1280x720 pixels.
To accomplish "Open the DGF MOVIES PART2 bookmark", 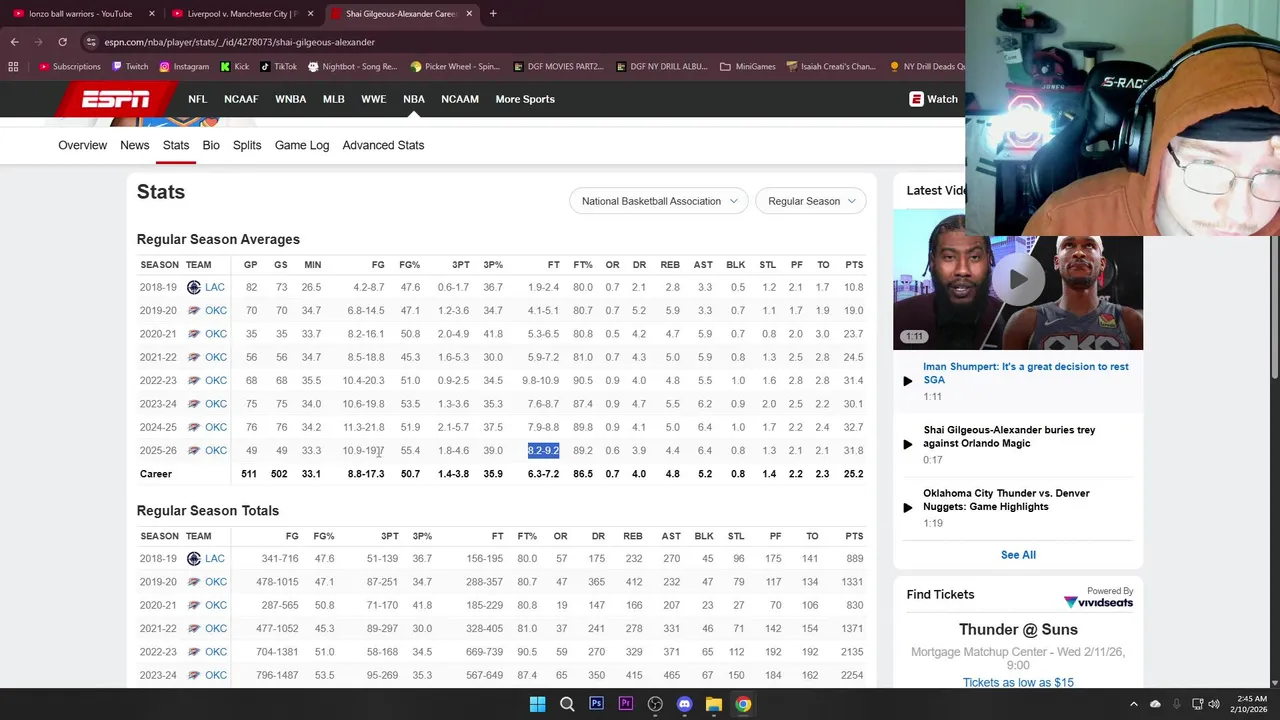I will coord(558,67).
